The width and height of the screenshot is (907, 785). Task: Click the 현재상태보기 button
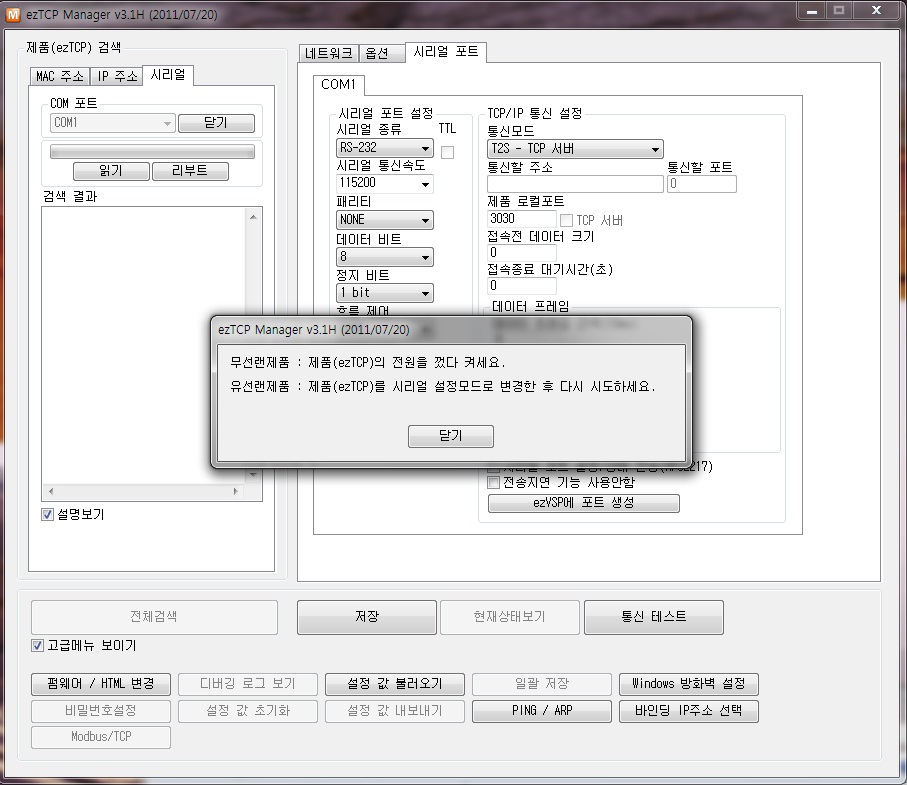pyautogui.click(x=510, y=617)
